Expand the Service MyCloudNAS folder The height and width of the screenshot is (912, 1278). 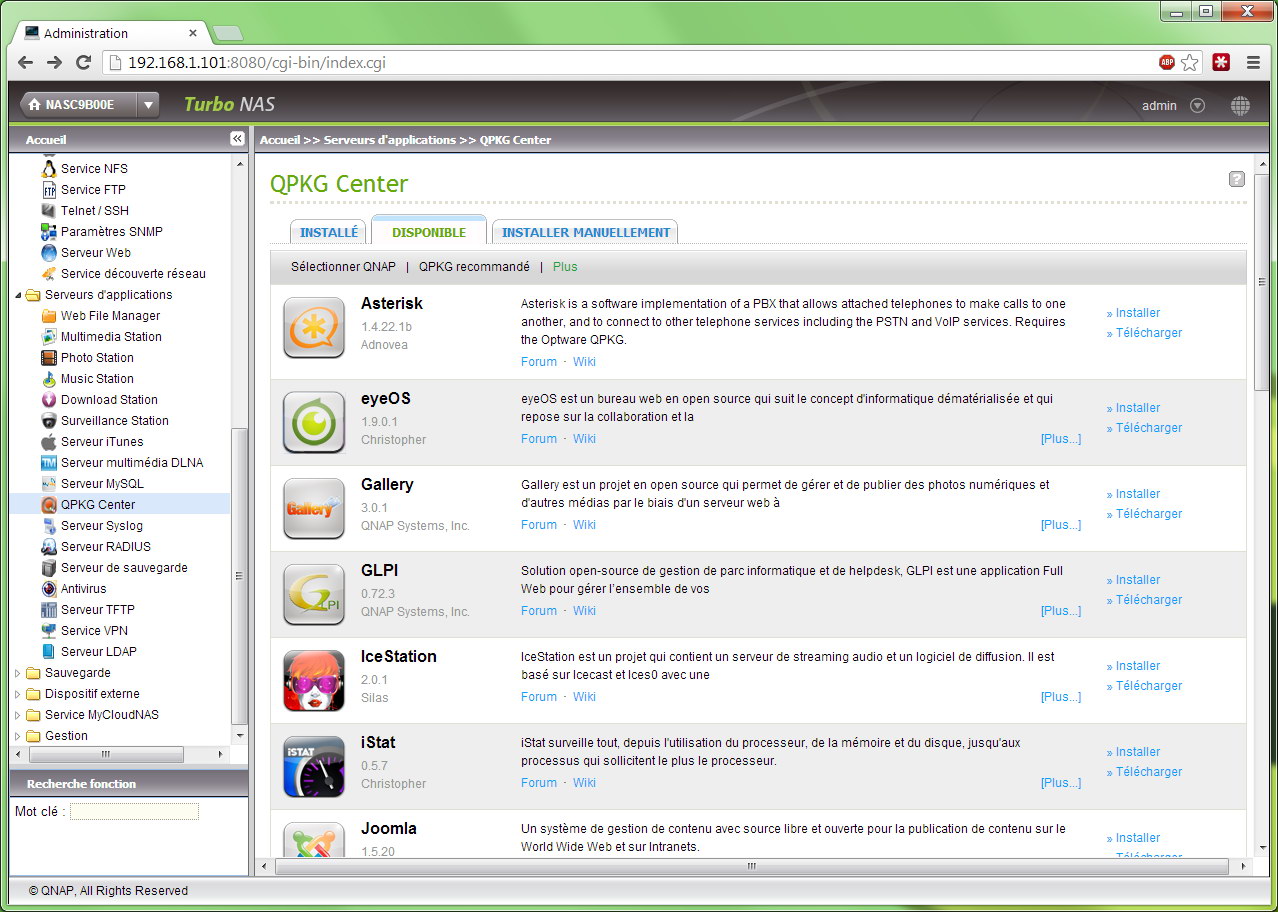[17, 715]
